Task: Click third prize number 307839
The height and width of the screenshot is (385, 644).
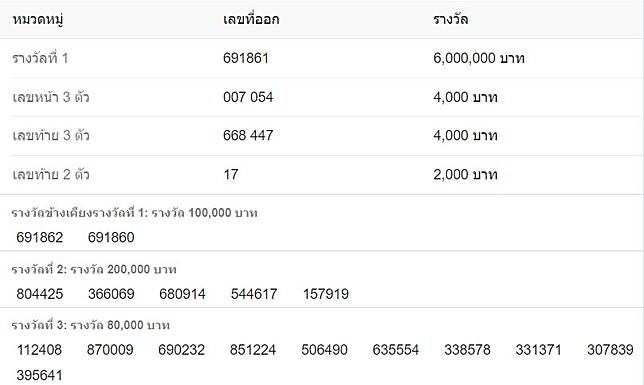Action: [x=610, y=350]
